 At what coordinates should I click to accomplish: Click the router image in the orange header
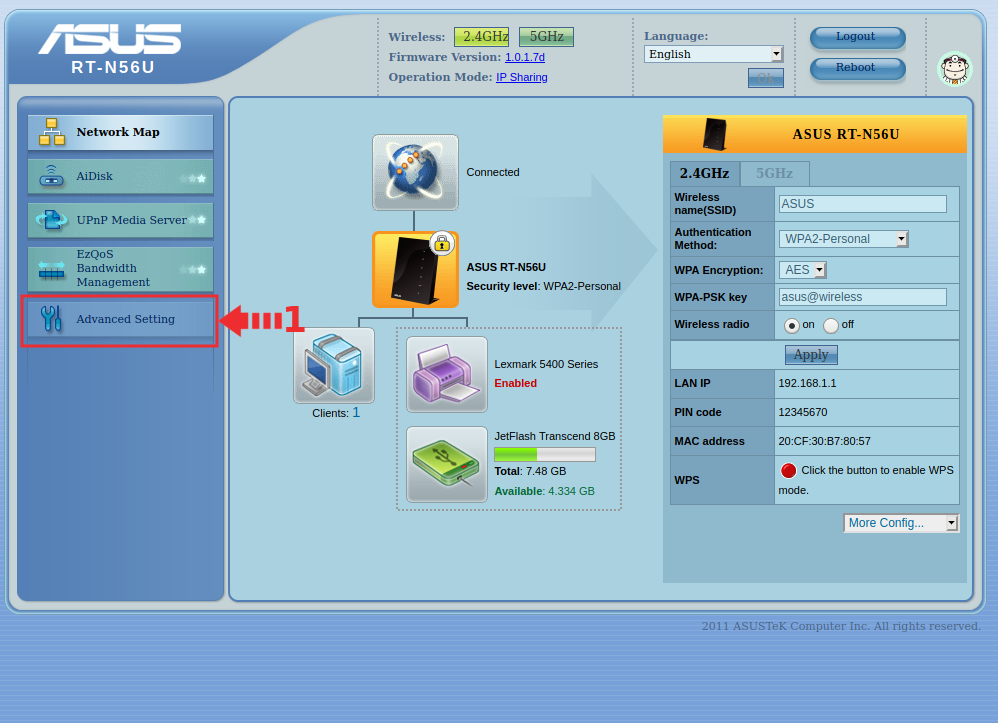(x=714, y=134)
